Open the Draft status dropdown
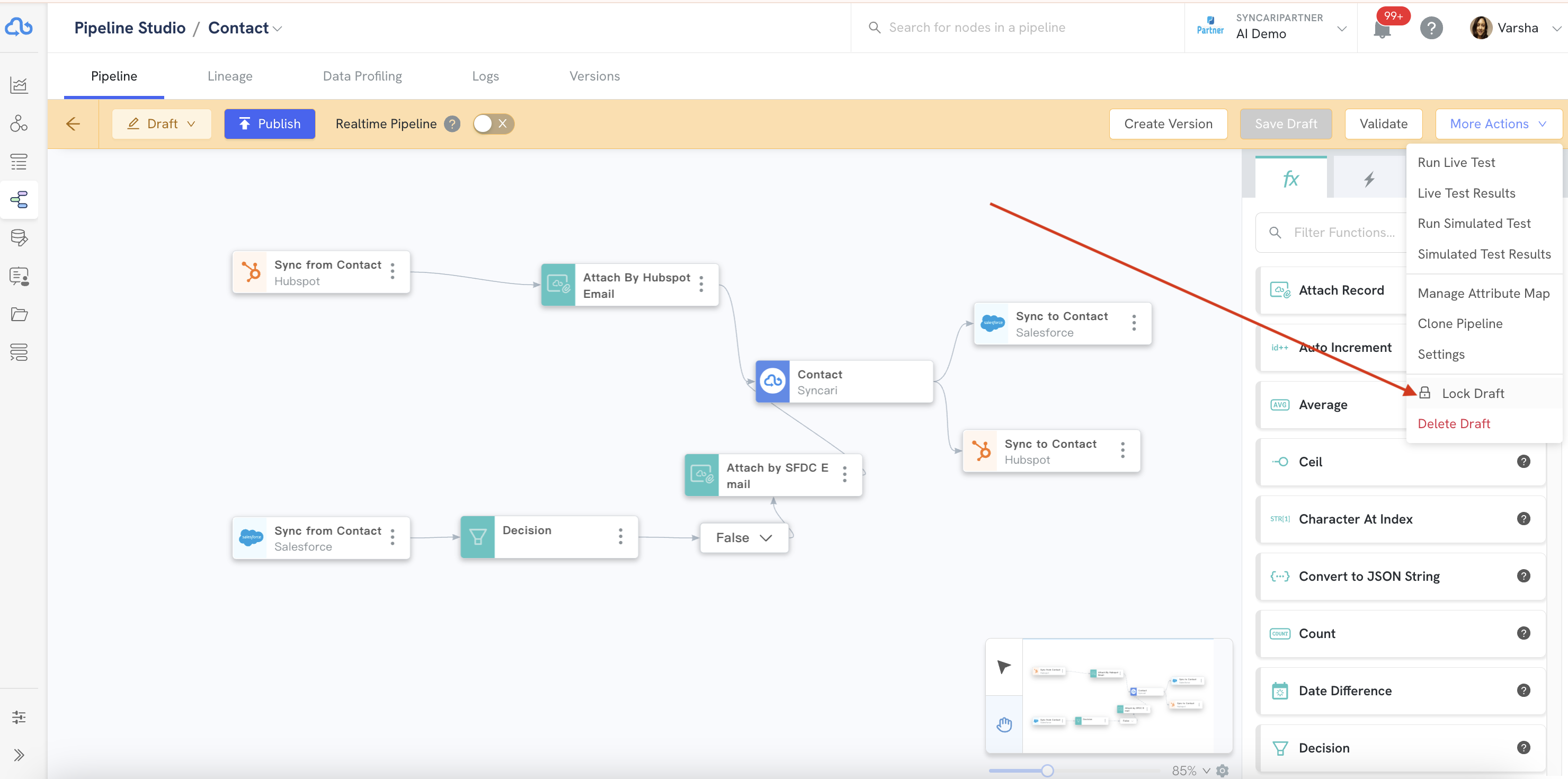This screenshot has width=1568, height=779. tap(162, 123)
